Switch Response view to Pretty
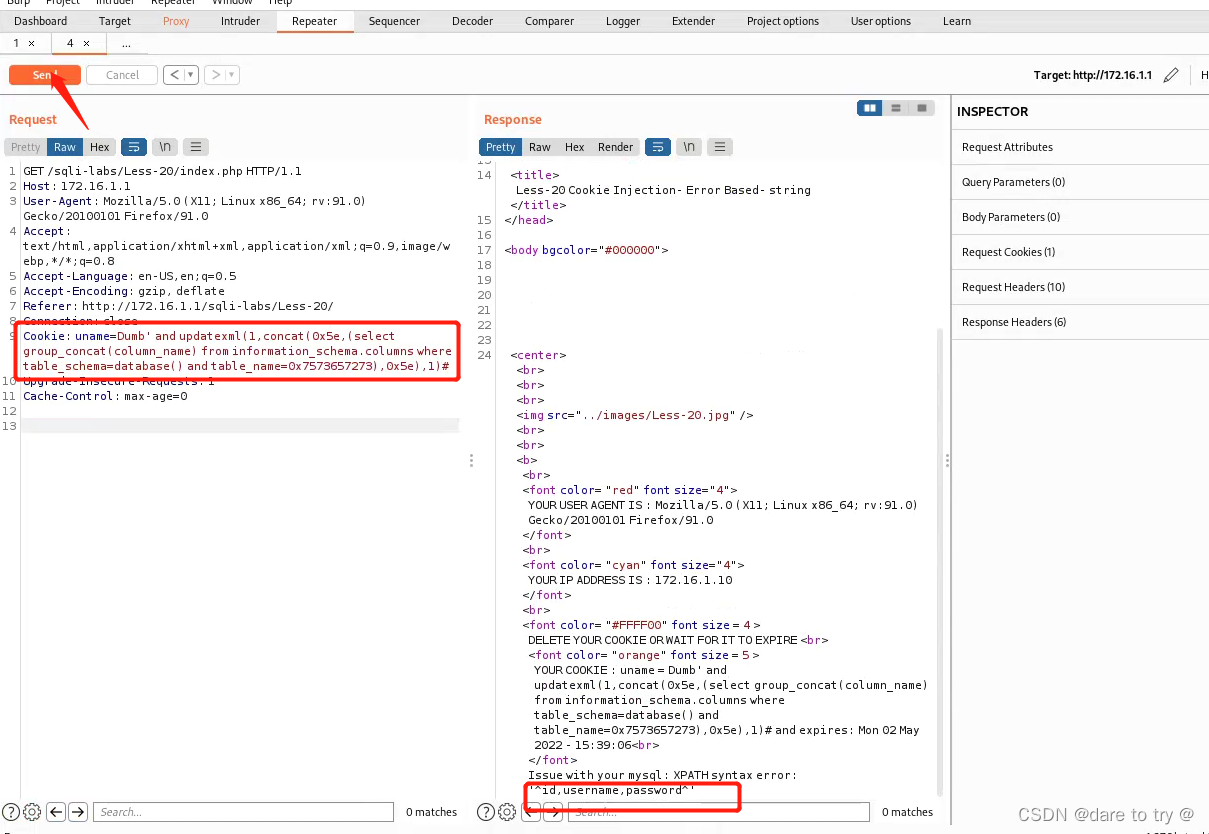 (x=501, y=147)
